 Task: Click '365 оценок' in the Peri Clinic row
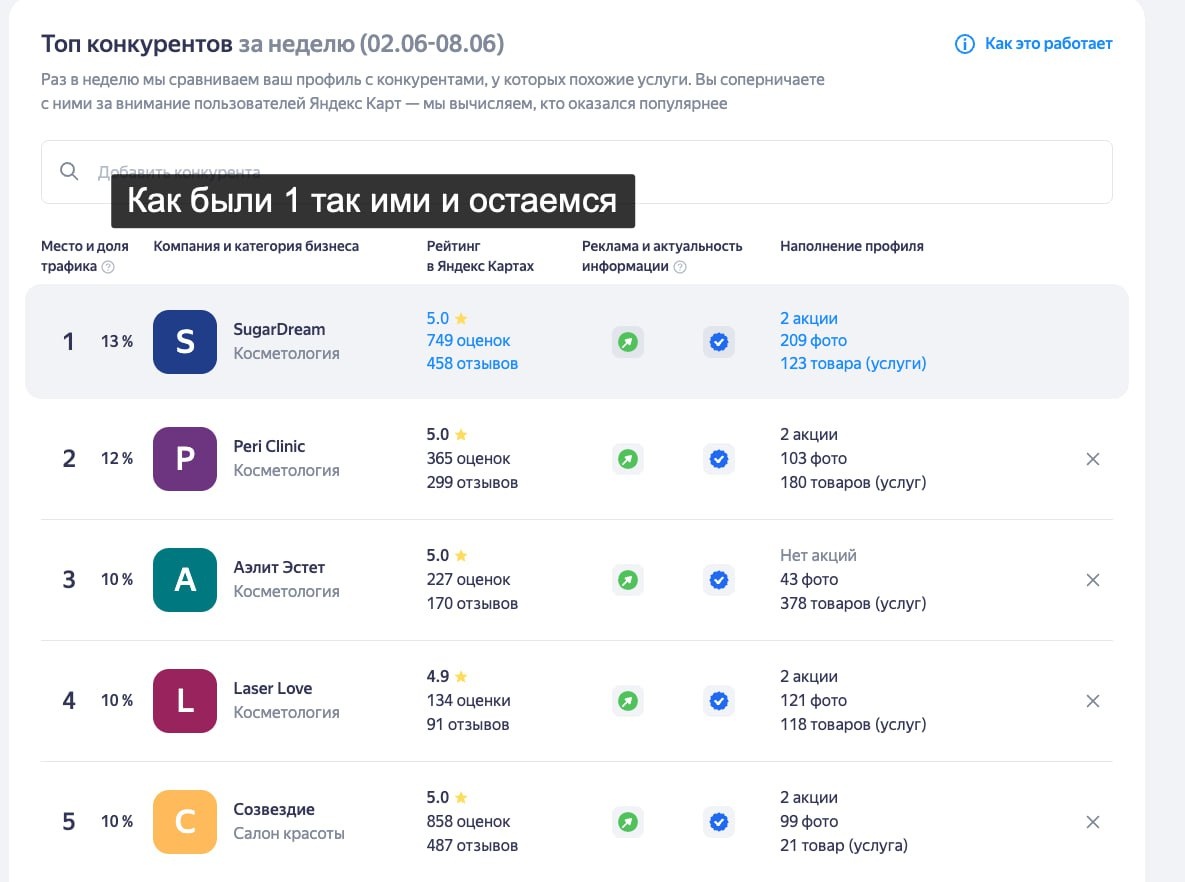(x=469, y=459)
